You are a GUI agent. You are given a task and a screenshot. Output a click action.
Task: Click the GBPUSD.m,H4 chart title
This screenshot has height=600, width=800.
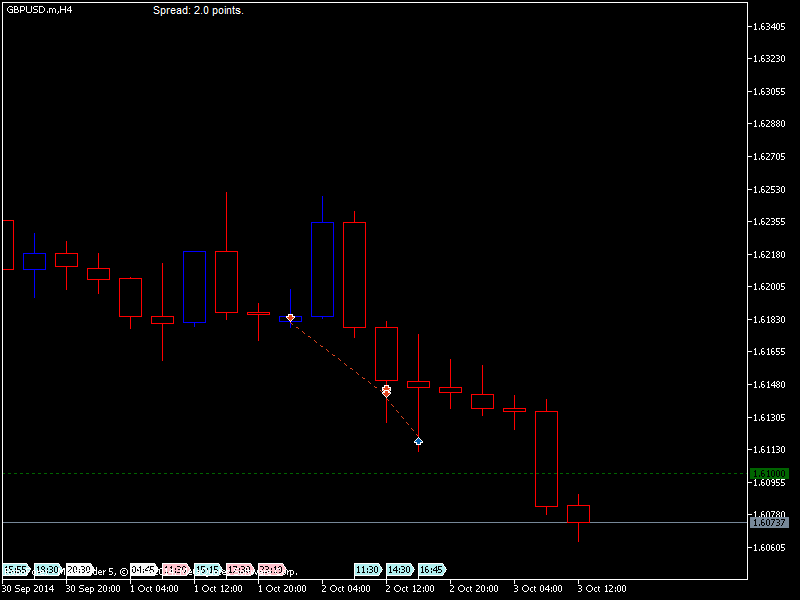(39, 10)
